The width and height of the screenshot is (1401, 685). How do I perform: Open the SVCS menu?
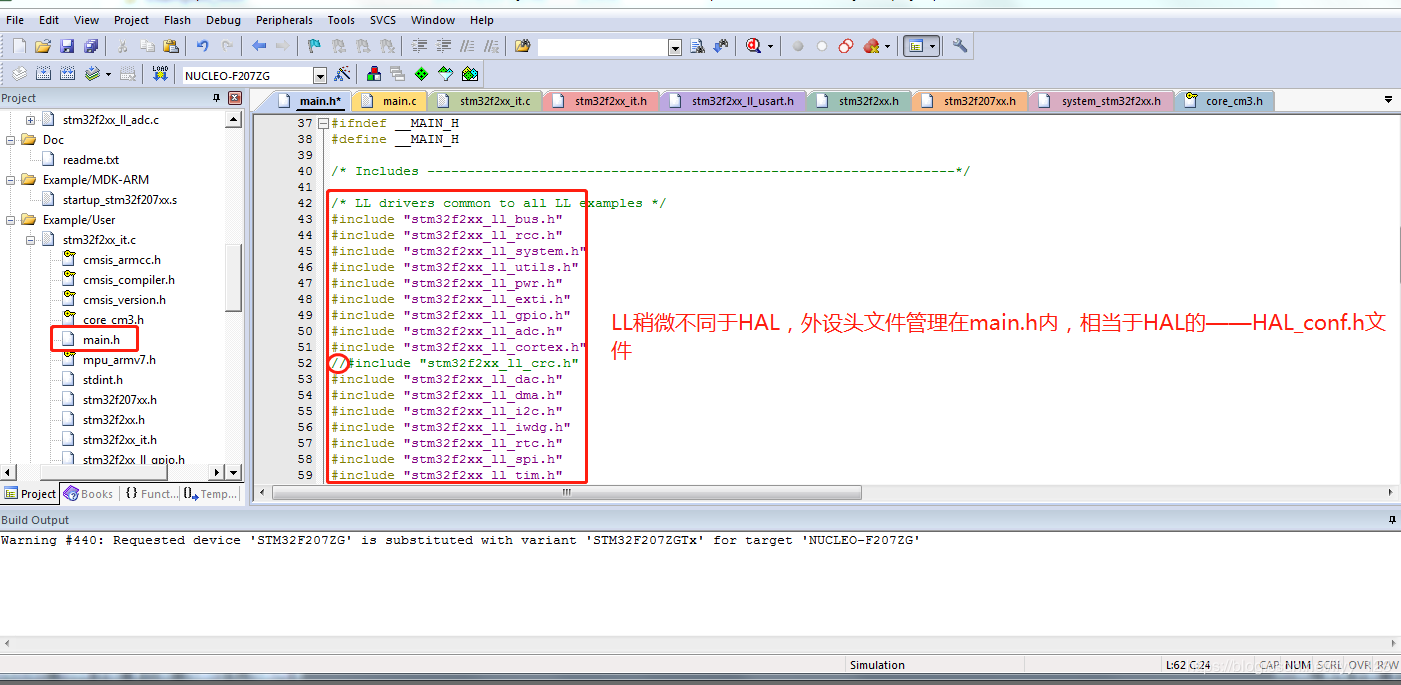pyautogui.click(x=382, y=20)
